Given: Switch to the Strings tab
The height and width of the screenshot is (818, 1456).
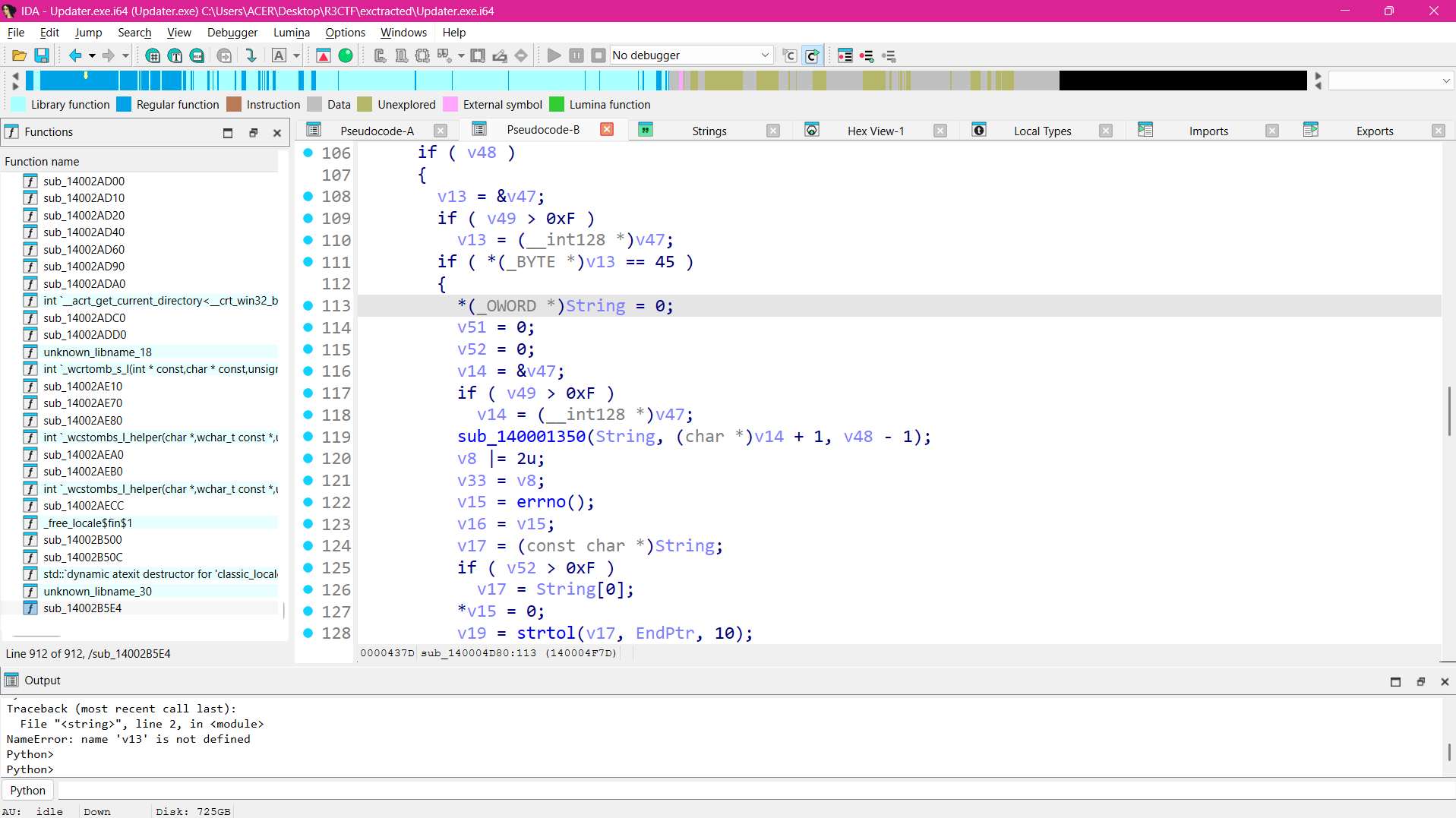Looking at the screenshot, I should point(709,131).
